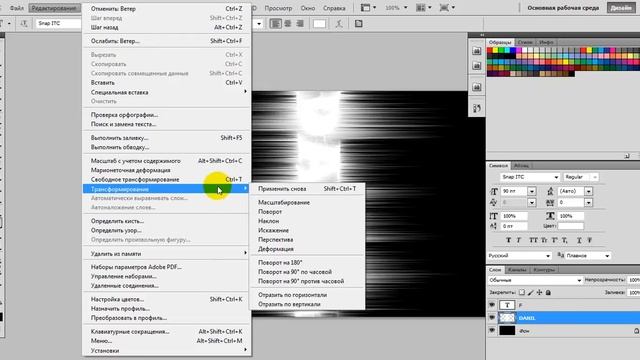Toggle the text orientation icon
The image size is (640, 360).
click(x=24, y=24)
